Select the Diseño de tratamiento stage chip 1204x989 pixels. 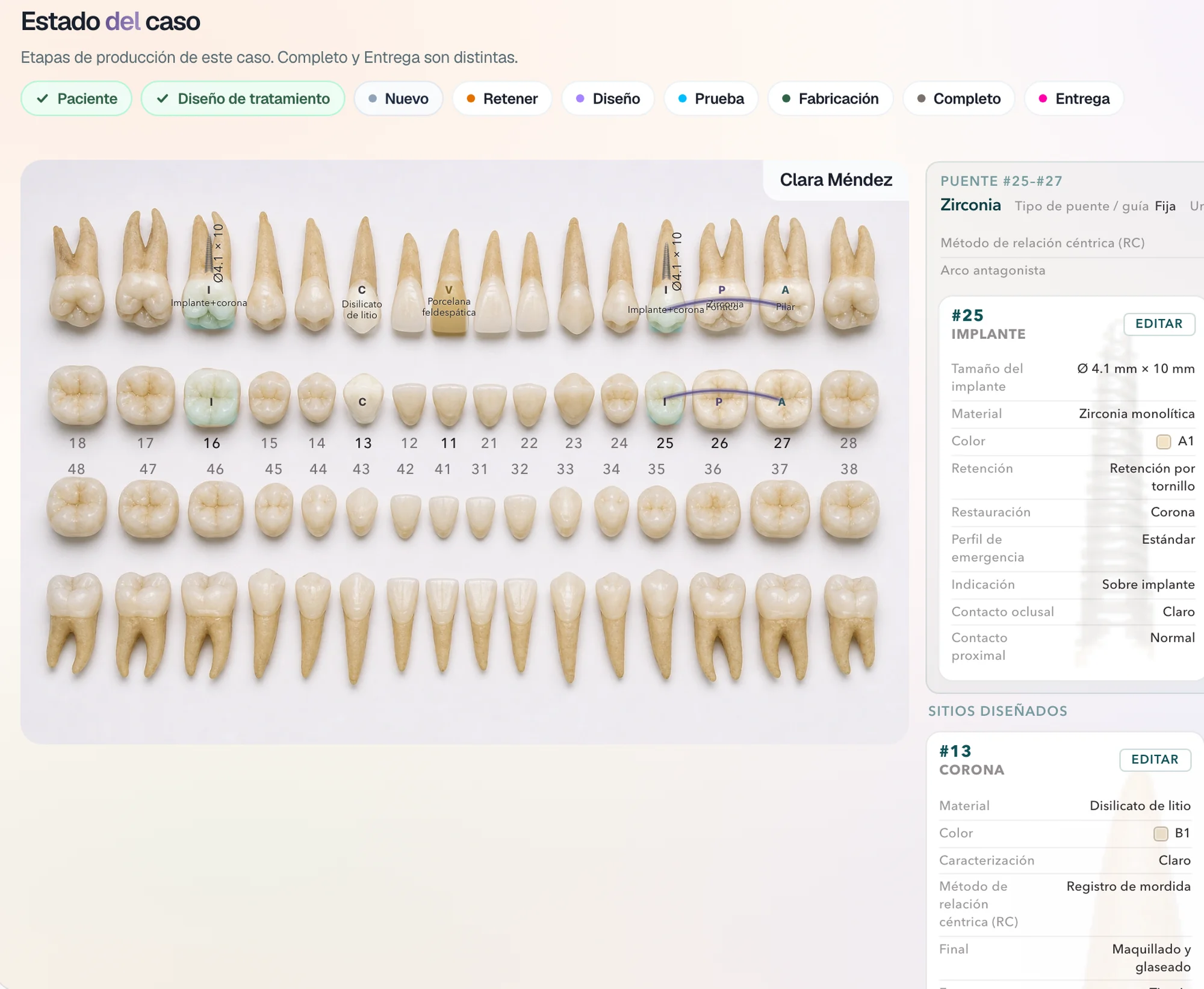point(243,99)
